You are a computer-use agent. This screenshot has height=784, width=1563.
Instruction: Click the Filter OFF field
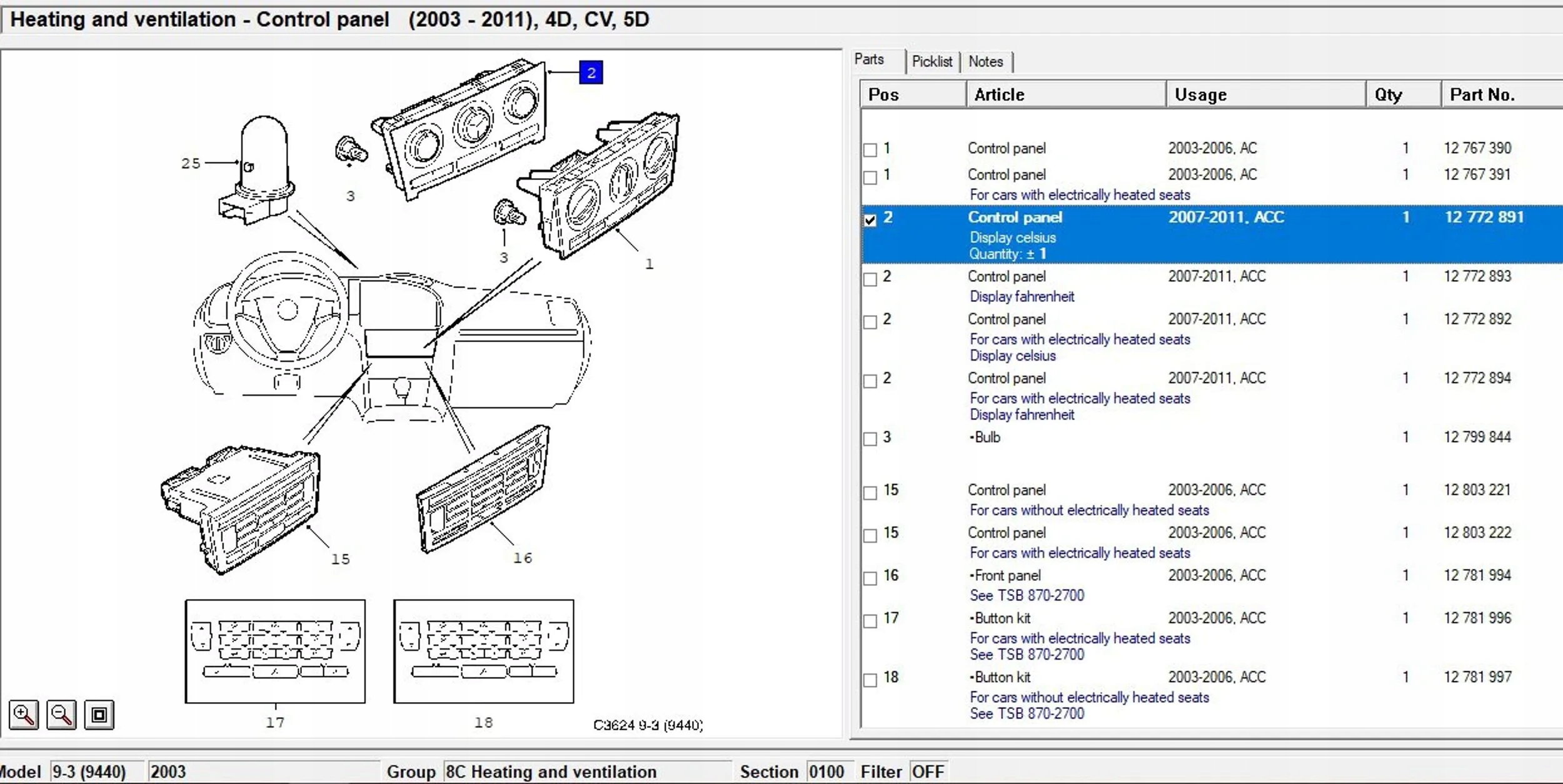[927, 771]
